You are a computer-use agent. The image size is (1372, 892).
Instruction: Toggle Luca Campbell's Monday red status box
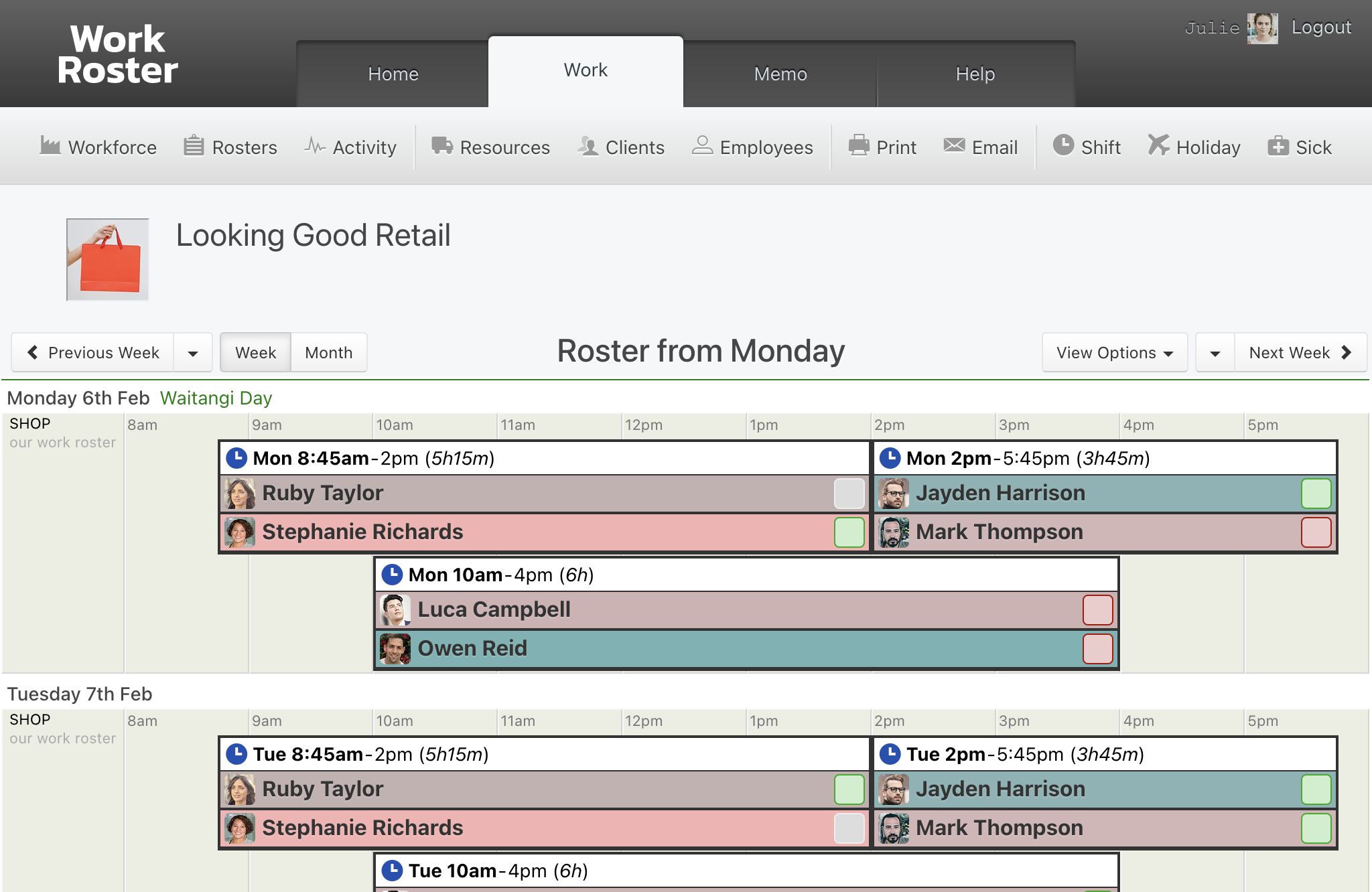pyautogui.click(x=1098, y=610)
